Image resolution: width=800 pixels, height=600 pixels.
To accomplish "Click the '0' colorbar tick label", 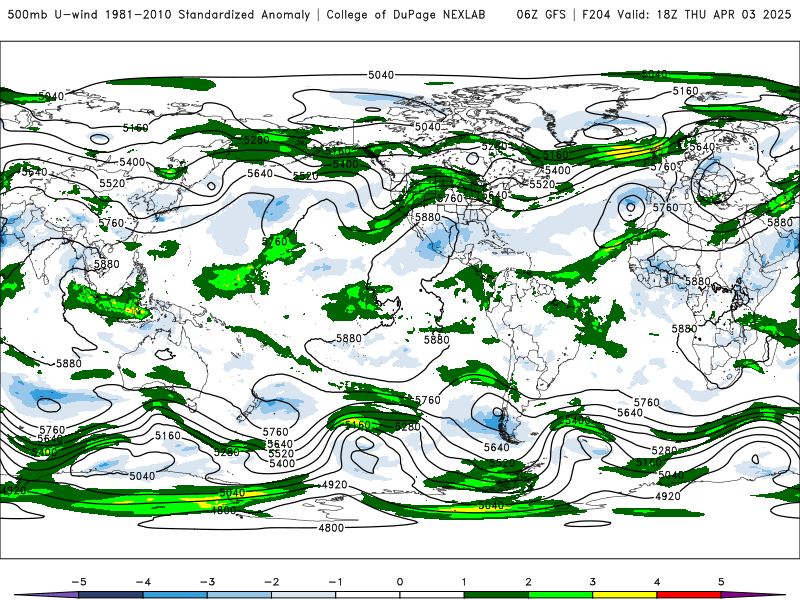I will click(x=400, y=582).
